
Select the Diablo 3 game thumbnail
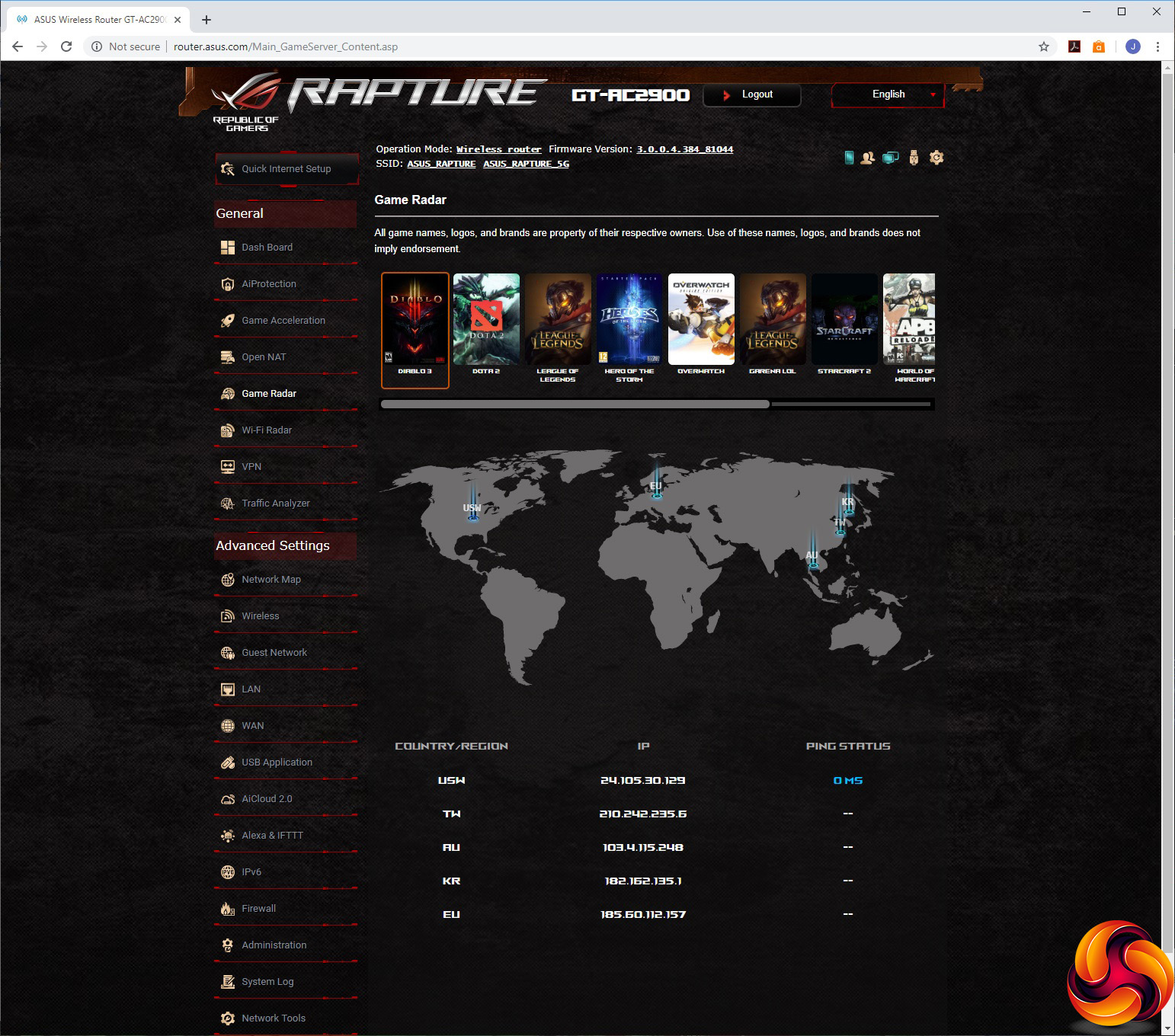(x=415, y=330)
